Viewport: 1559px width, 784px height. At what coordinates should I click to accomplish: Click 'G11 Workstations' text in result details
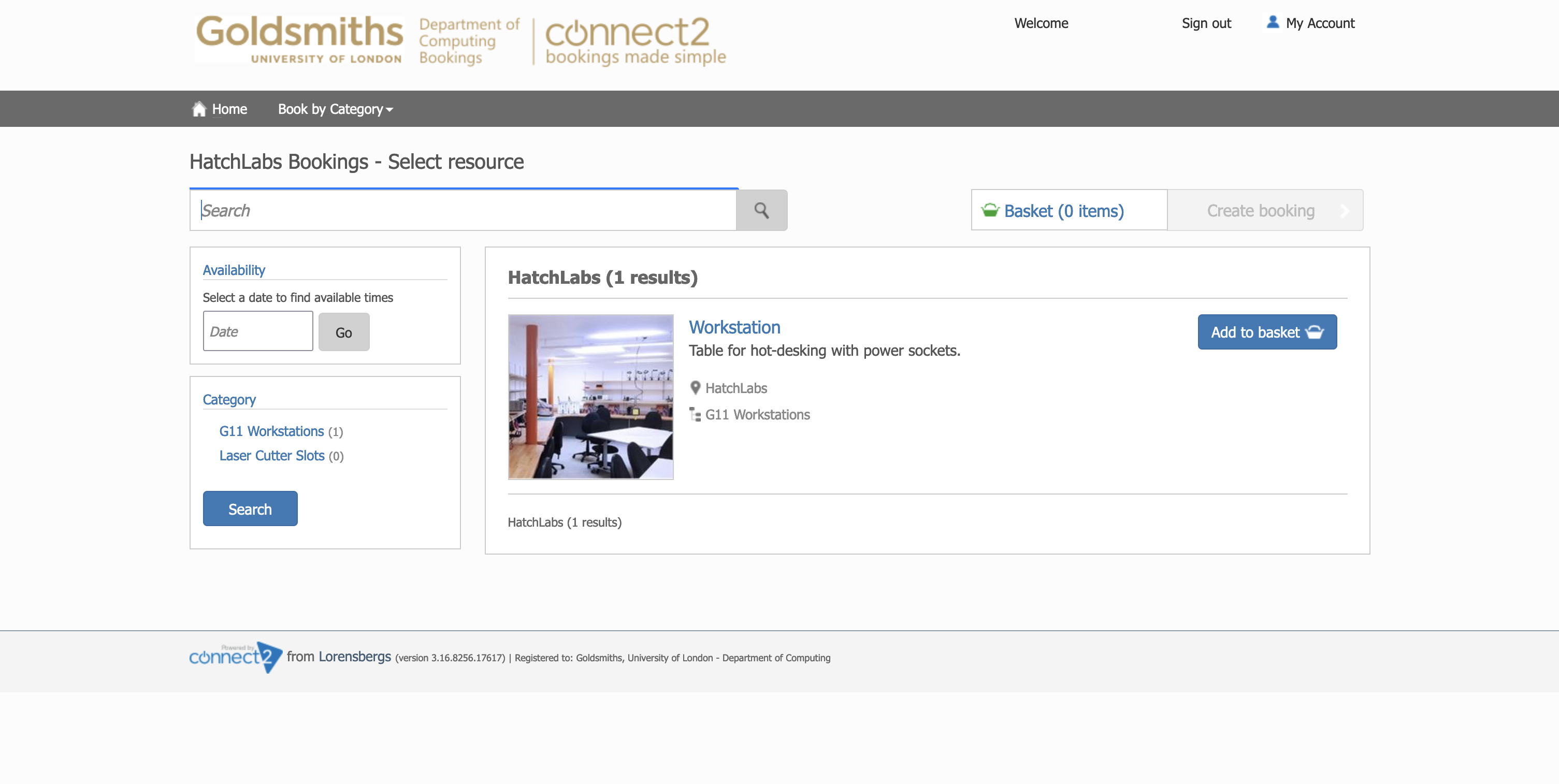(757, 415)
